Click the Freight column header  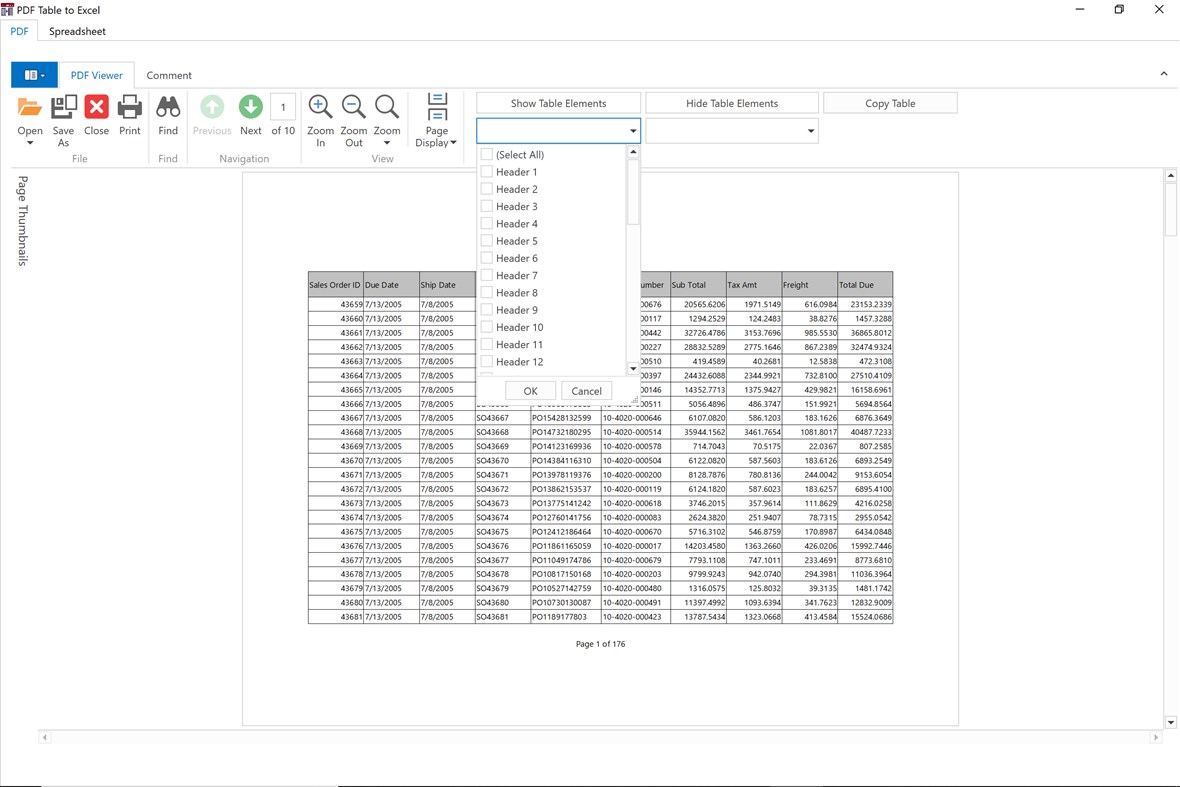[x=810, y=284]
